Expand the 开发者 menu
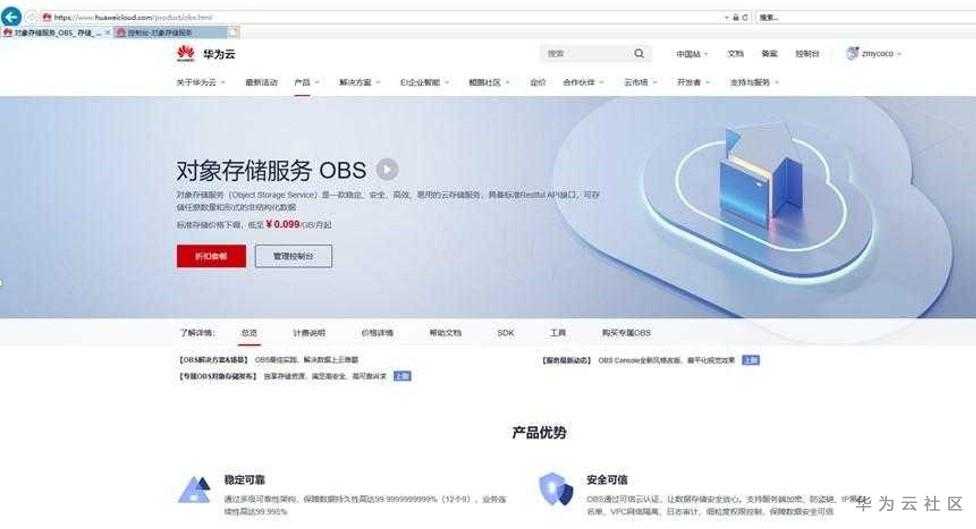Viewport: 976px width, 529px height. coord(693,82)
